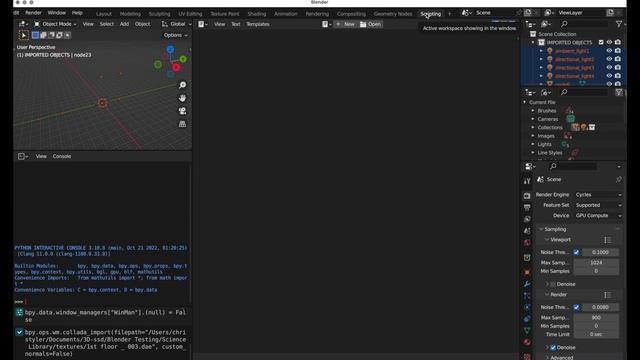Open the Python console editor type menu

click(x=22, y=156)
